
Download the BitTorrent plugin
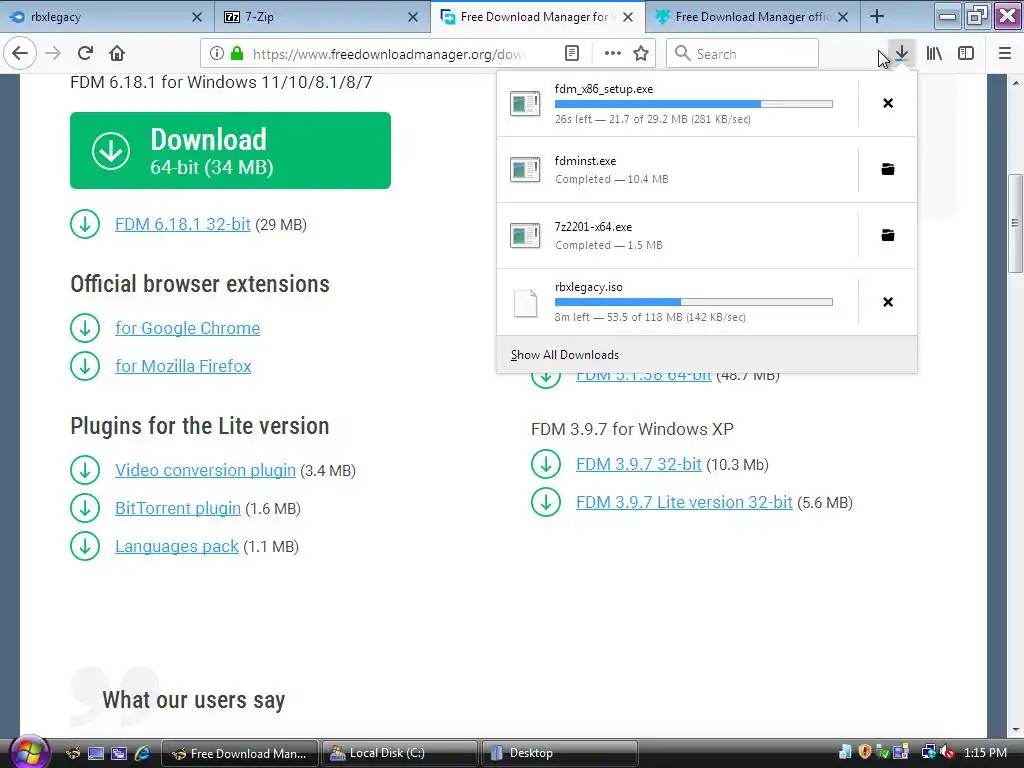178,508
